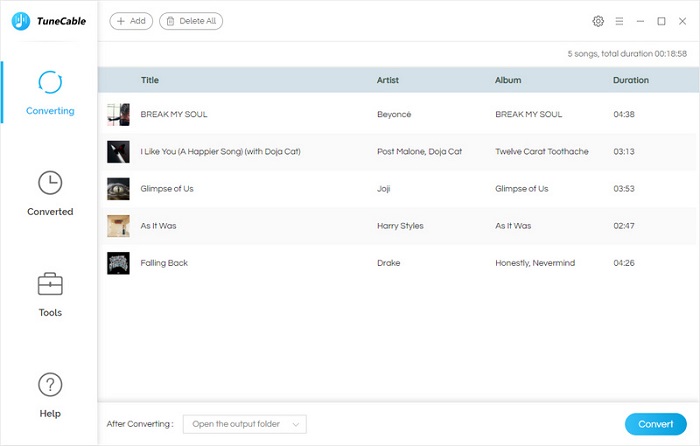The image size is (700, 446).
Task: Open settings via the gear icon
Action: point(598,21)
